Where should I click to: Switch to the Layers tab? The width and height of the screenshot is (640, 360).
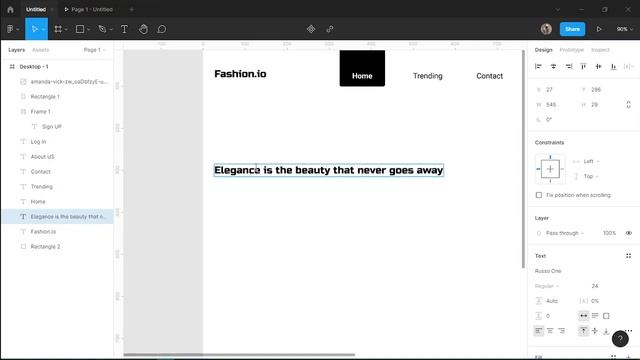tap(17, 50)
